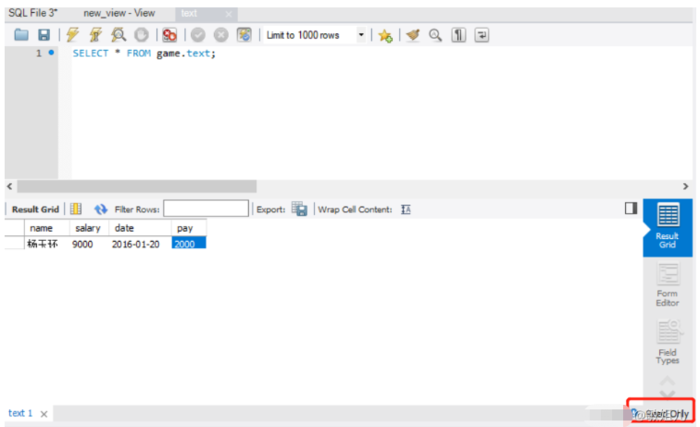Execute the query with the lightning bolt icon
The image size is (700, 427).
73,35
